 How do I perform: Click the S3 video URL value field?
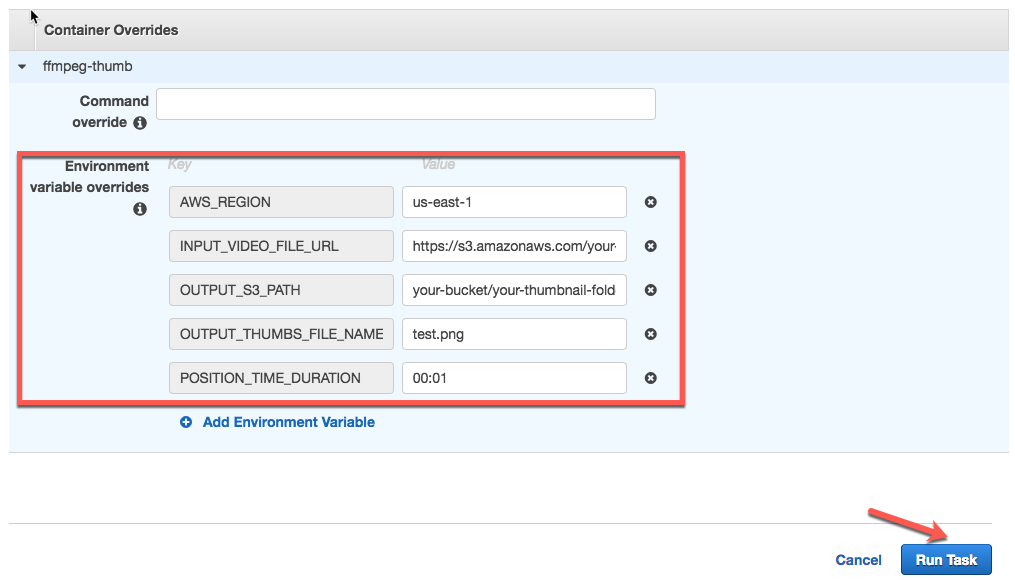coord(513,246)
